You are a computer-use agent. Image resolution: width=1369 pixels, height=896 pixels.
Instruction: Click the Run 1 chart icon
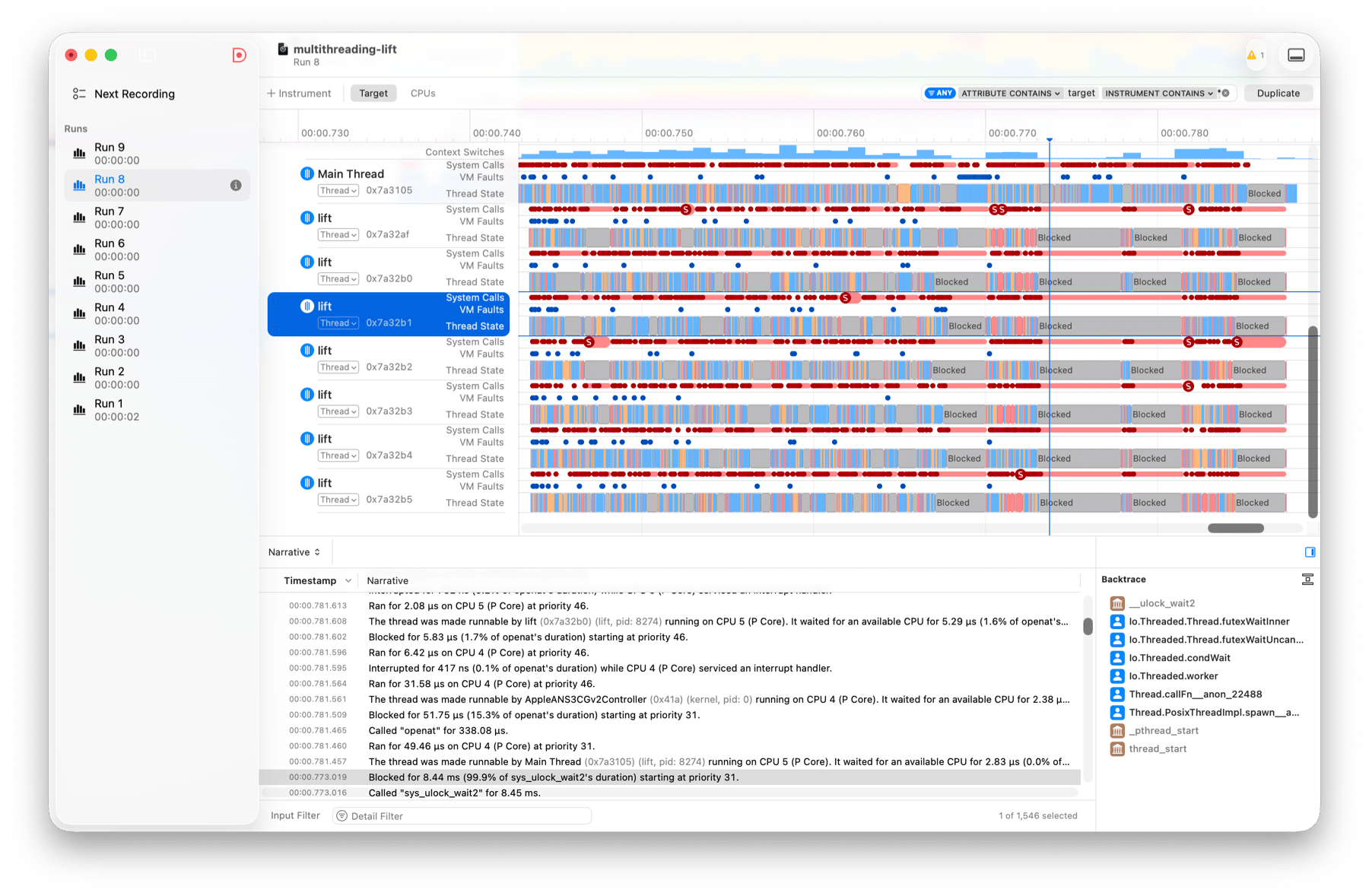tap(79, 409)
